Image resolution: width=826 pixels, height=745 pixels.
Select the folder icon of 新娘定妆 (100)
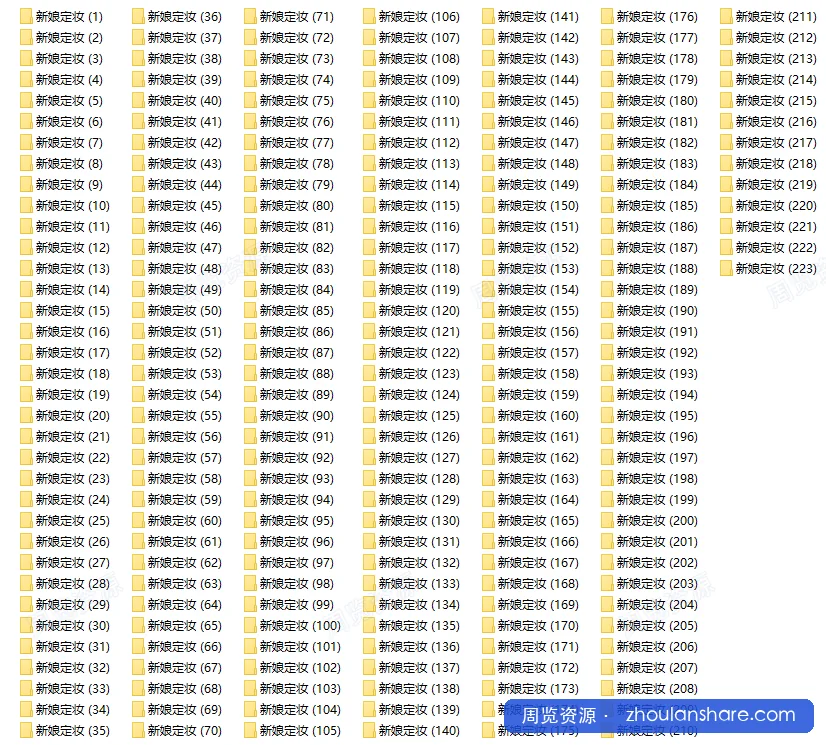pyautogui.click(x=250, y=625)
